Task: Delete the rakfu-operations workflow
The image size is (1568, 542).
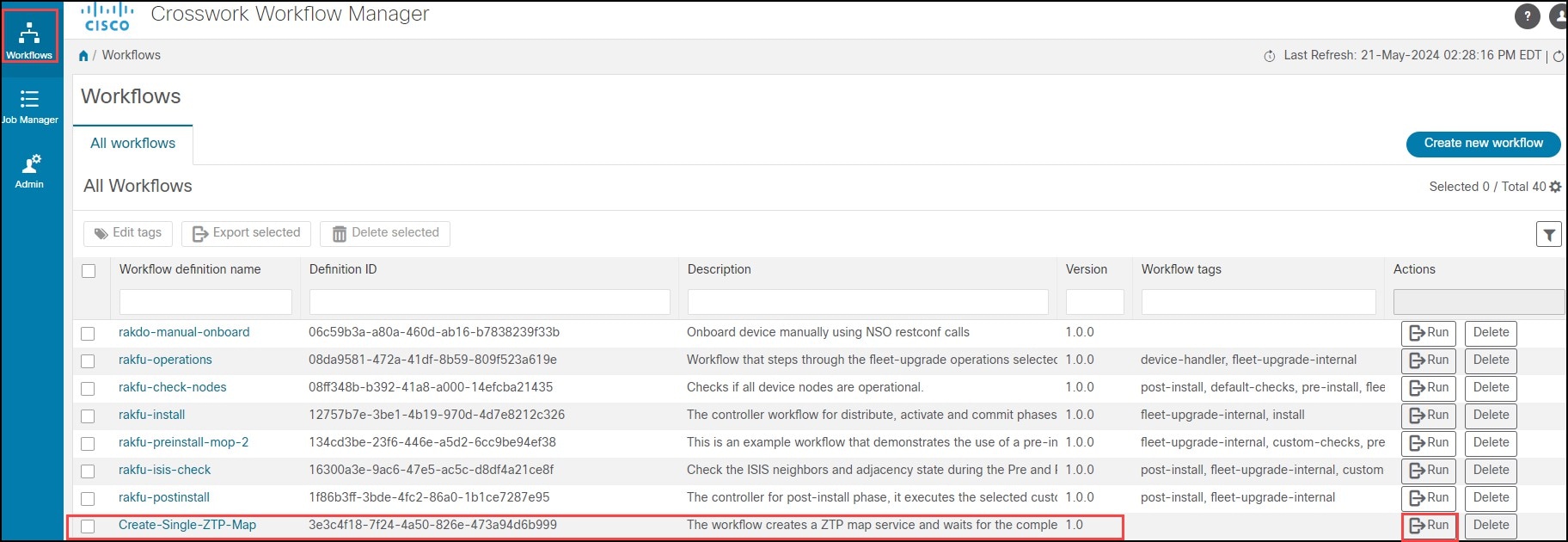Action: [x=1491, y=360]
